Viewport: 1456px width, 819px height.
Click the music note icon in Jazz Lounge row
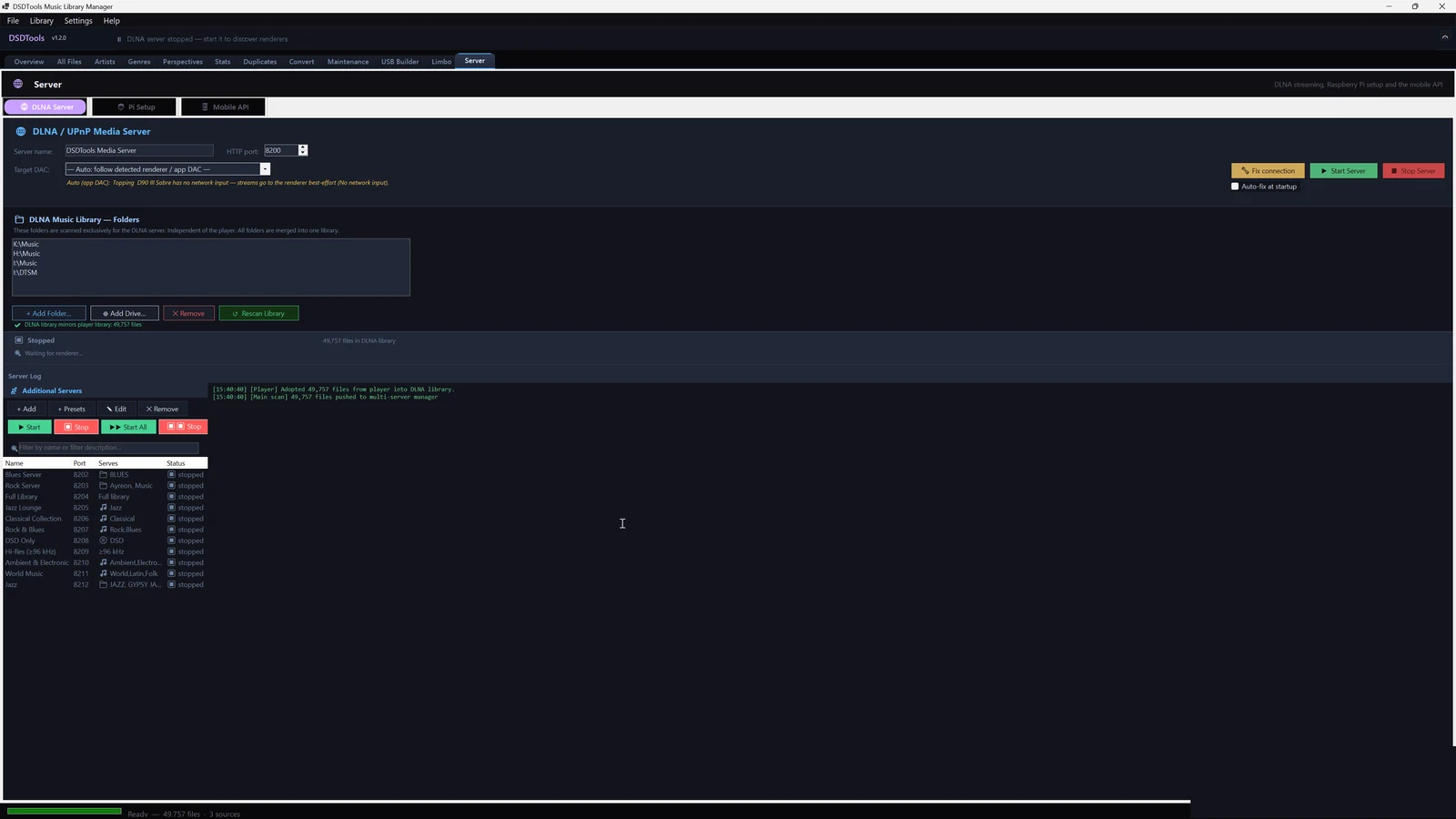[x=103, y=508]
